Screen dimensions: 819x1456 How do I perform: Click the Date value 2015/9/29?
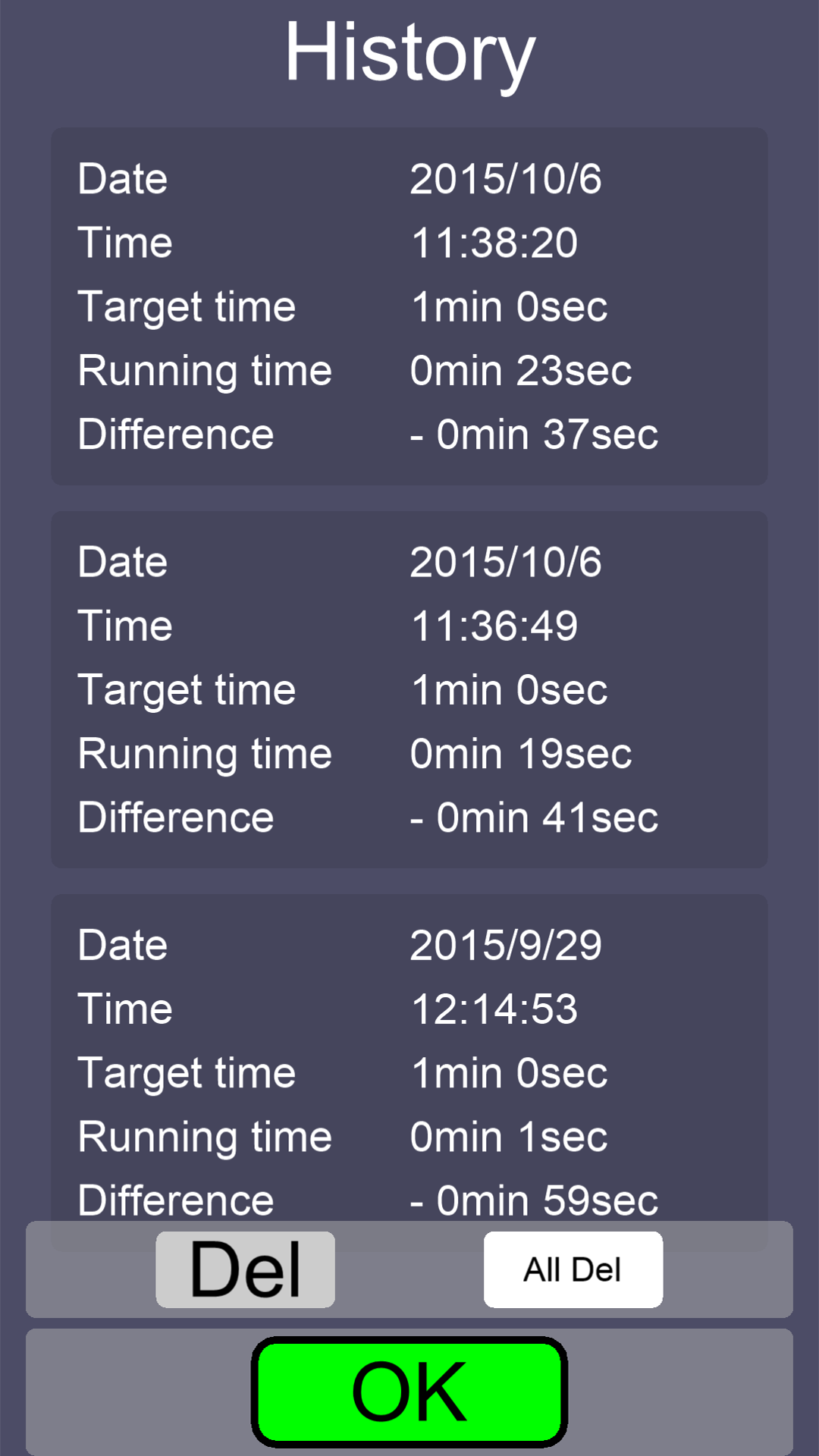pyautogui.click(x=507, y=945)
